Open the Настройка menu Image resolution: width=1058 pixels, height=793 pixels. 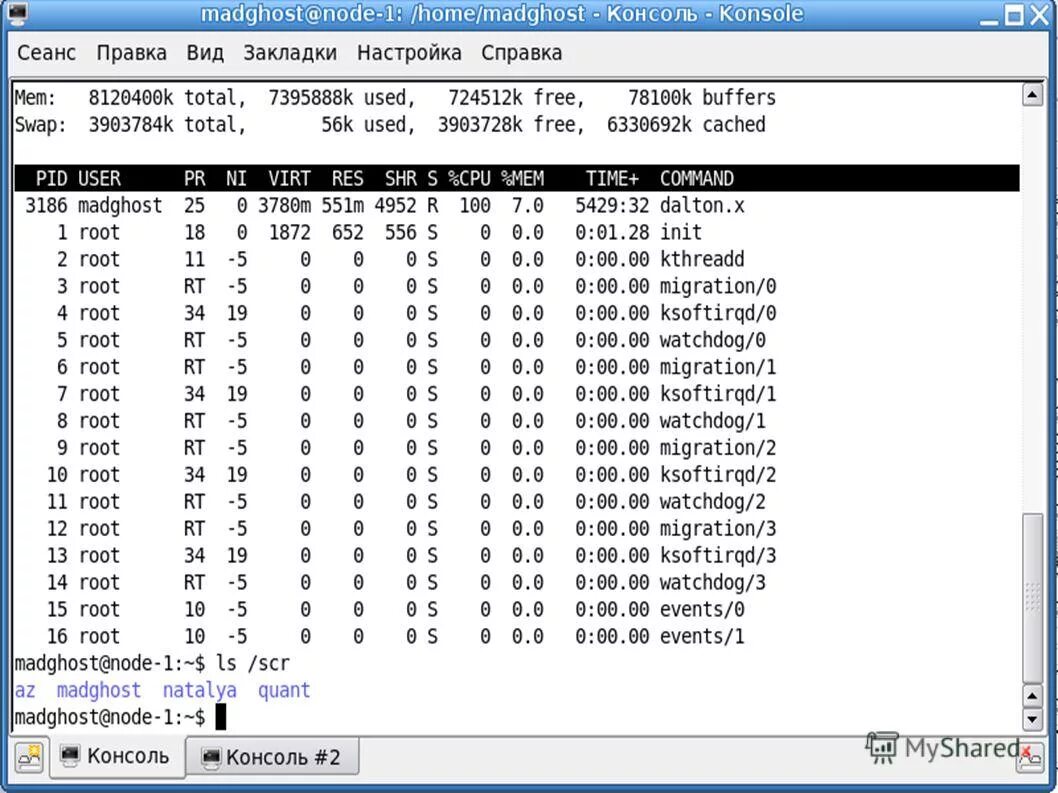click(x=409, y=52)
